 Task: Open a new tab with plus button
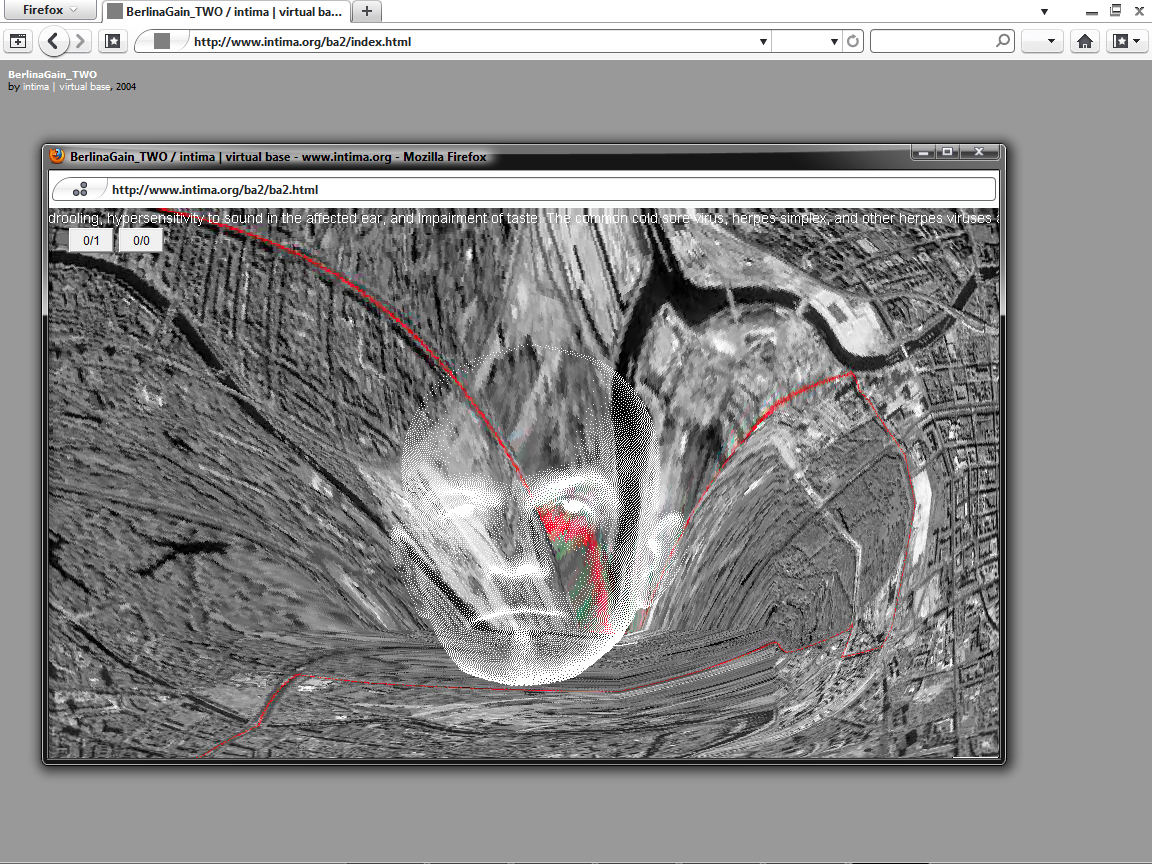pyautogui.click(x=367, y=11)
